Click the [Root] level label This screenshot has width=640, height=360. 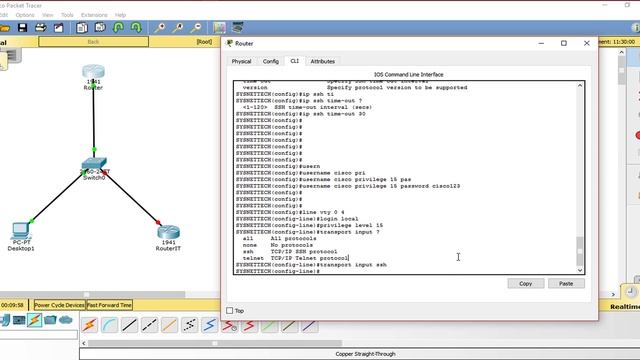(x=204, y=42)
